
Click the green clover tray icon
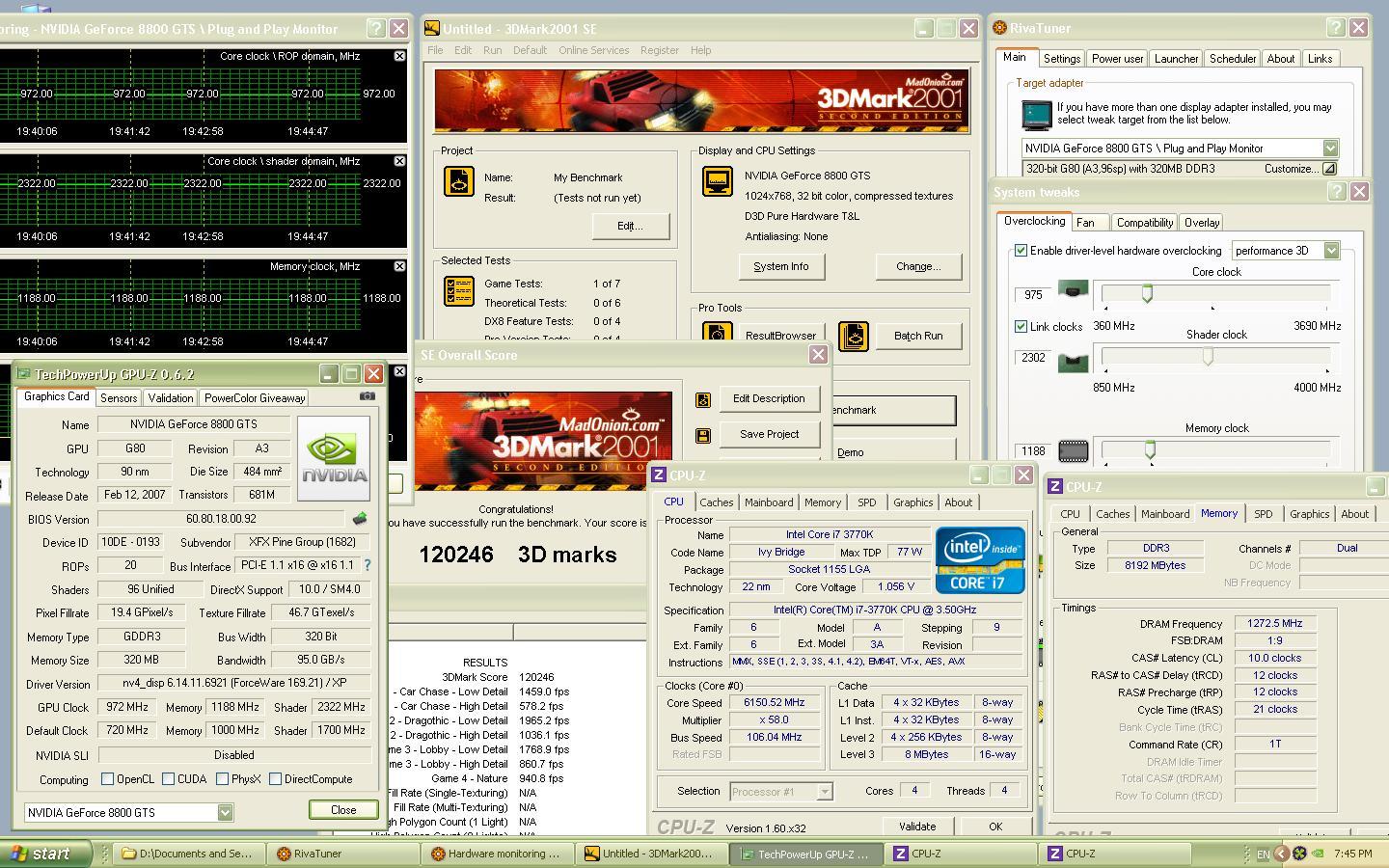(1299, 854)
